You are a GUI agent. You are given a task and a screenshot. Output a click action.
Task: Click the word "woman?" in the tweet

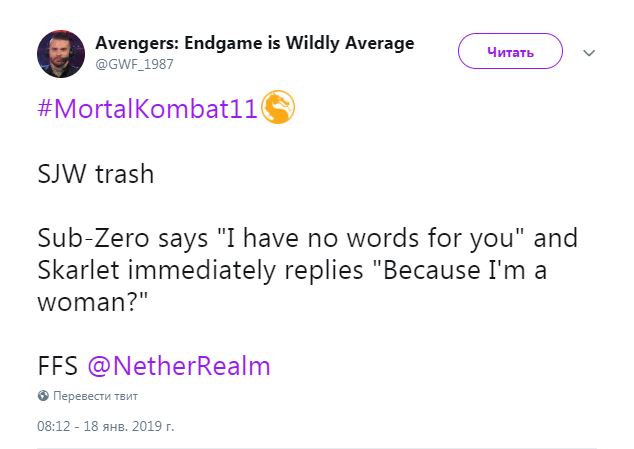tap(93, 302)
